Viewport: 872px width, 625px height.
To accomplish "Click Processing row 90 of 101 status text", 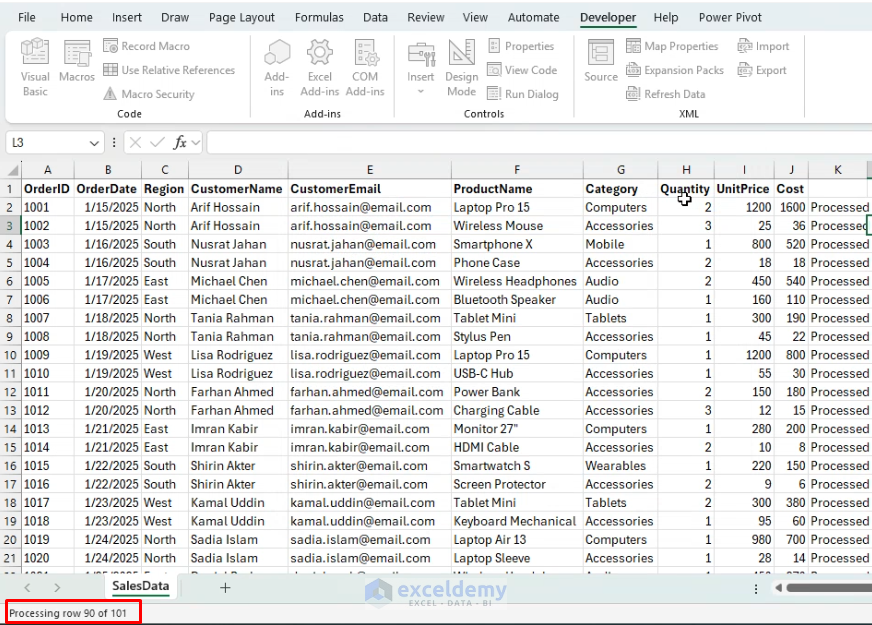I will (68, 613).
